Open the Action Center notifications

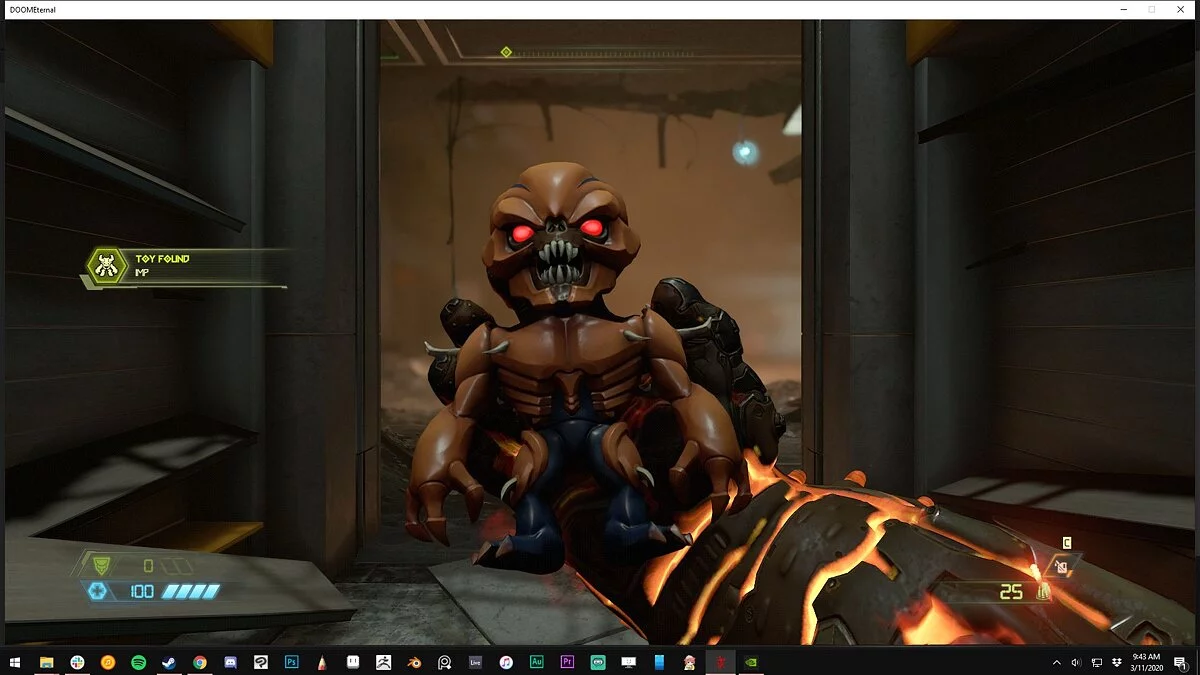[x=1181, y=662]
